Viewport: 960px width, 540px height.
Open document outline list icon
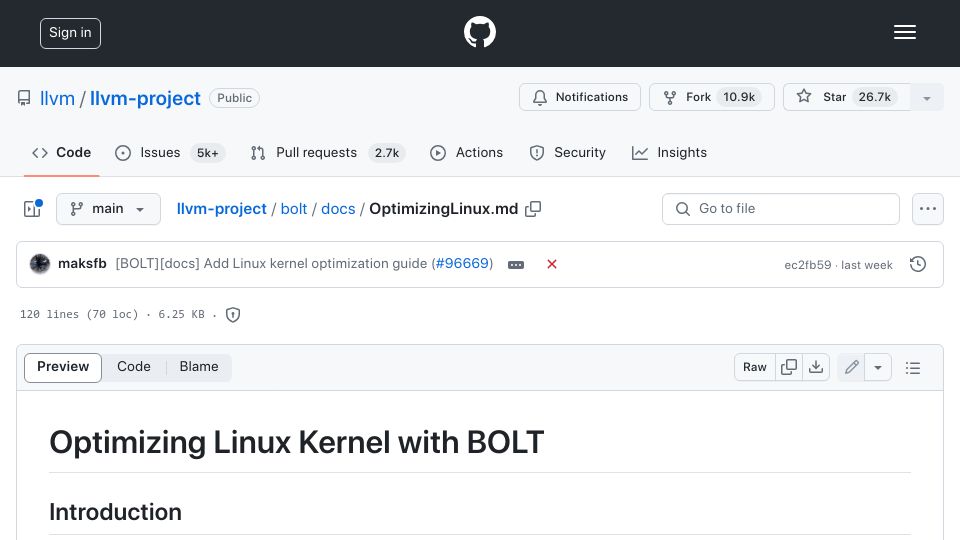(913, 367)
